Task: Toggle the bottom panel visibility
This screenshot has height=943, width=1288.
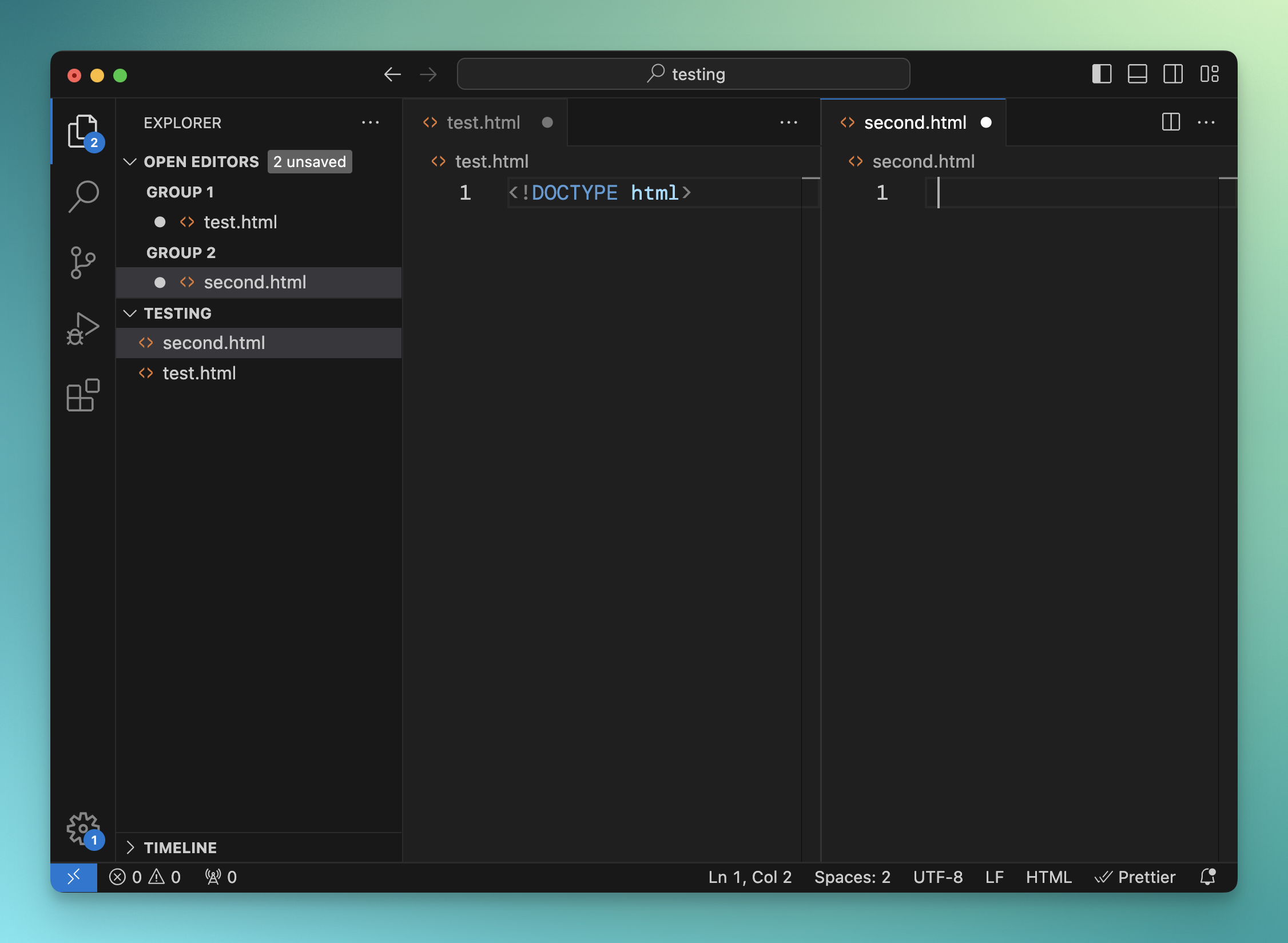Action: click(1137, 74)
